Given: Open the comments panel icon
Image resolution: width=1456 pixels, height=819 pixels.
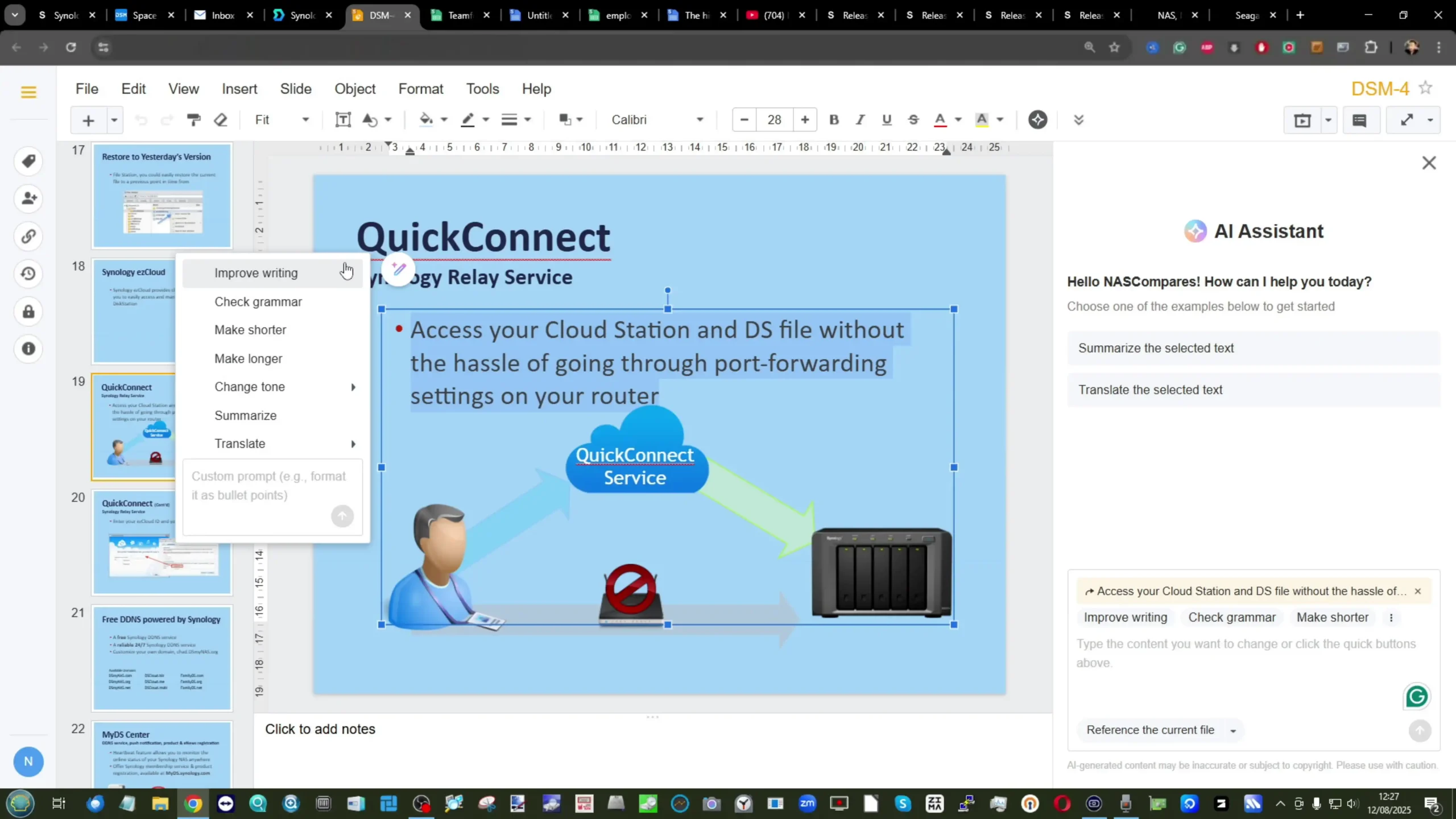Looking at the screenshot, I should click(1359, 120).
